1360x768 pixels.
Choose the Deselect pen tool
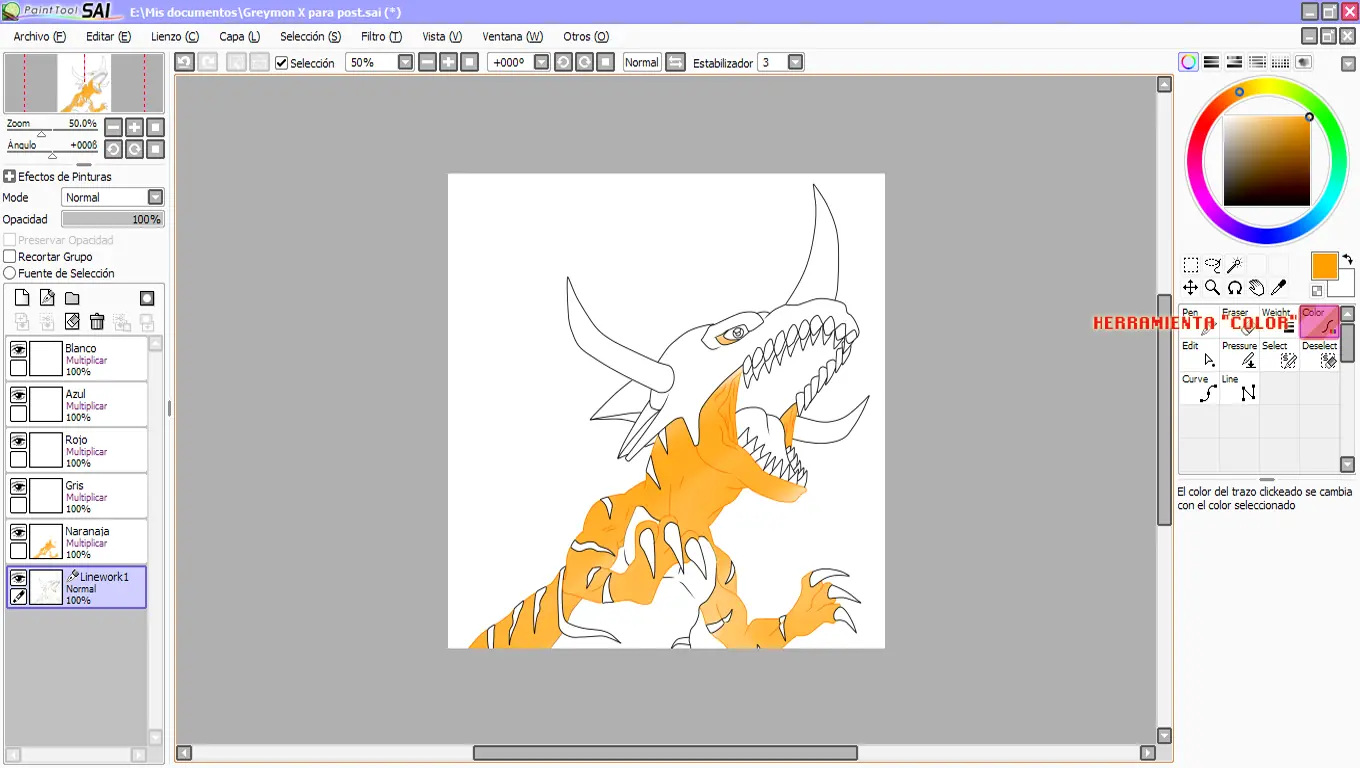click(1319, 355)
